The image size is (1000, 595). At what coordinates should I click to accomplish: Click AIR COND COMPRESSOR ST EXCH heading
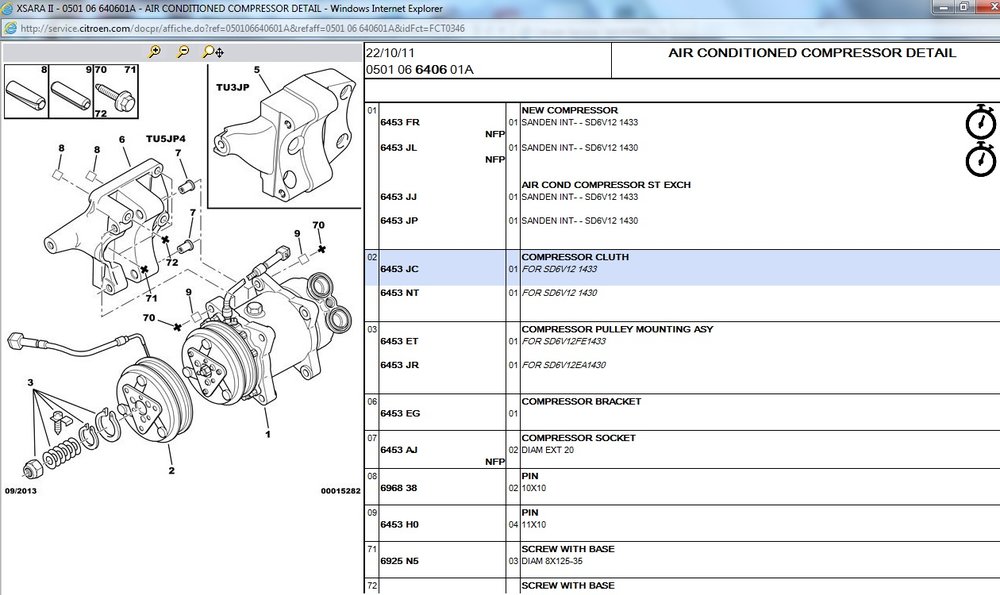(x=606, y=185)
